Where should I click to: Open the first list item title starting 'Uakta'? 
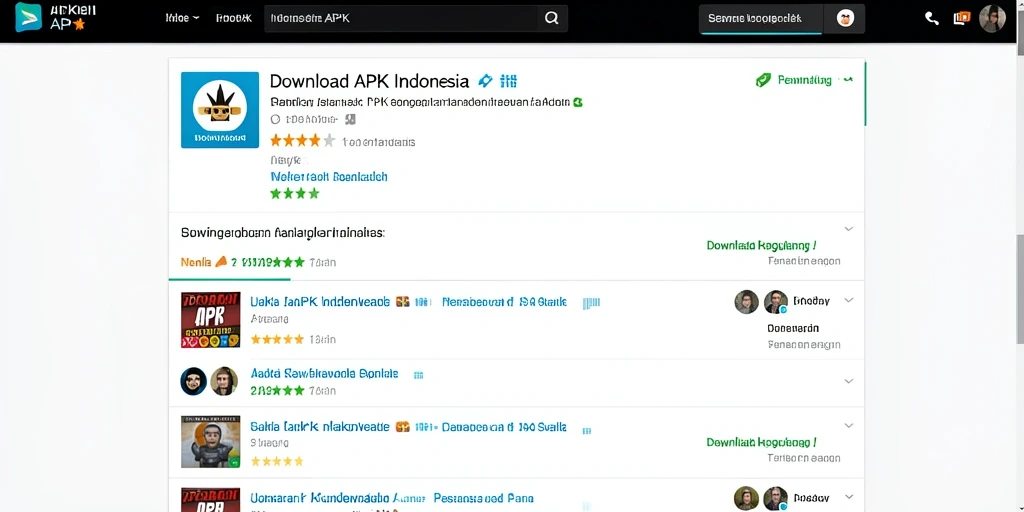(320, 302)
